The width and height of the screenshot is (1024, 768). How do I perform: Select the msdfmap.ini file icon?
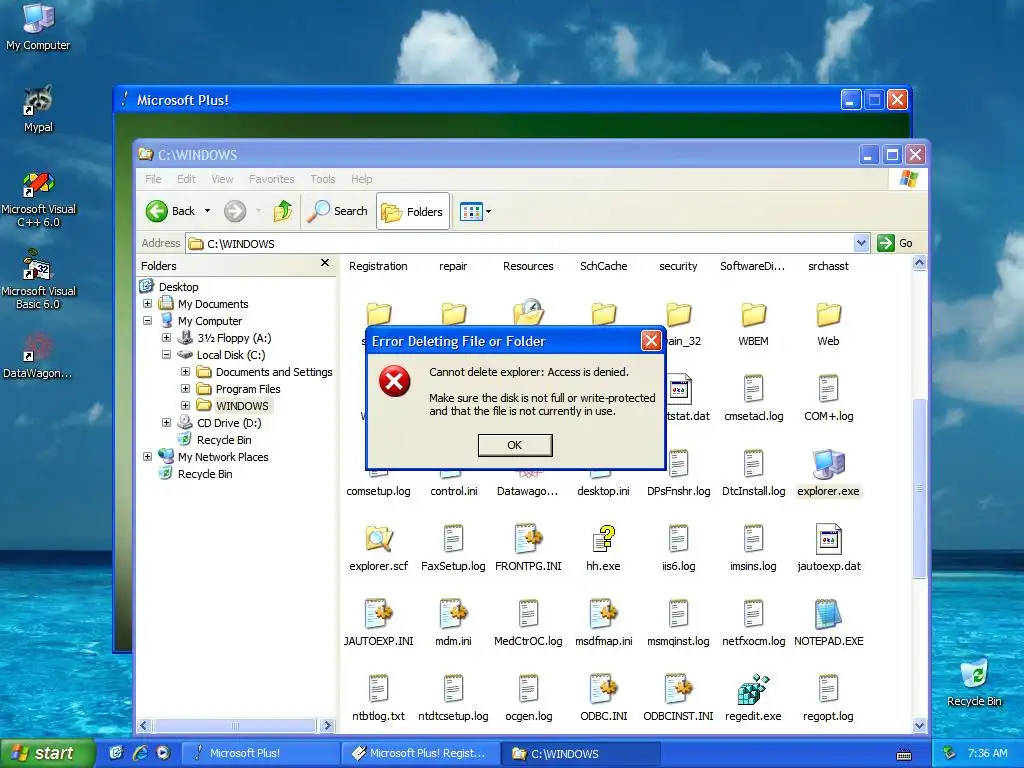click(x=603, y=615)
